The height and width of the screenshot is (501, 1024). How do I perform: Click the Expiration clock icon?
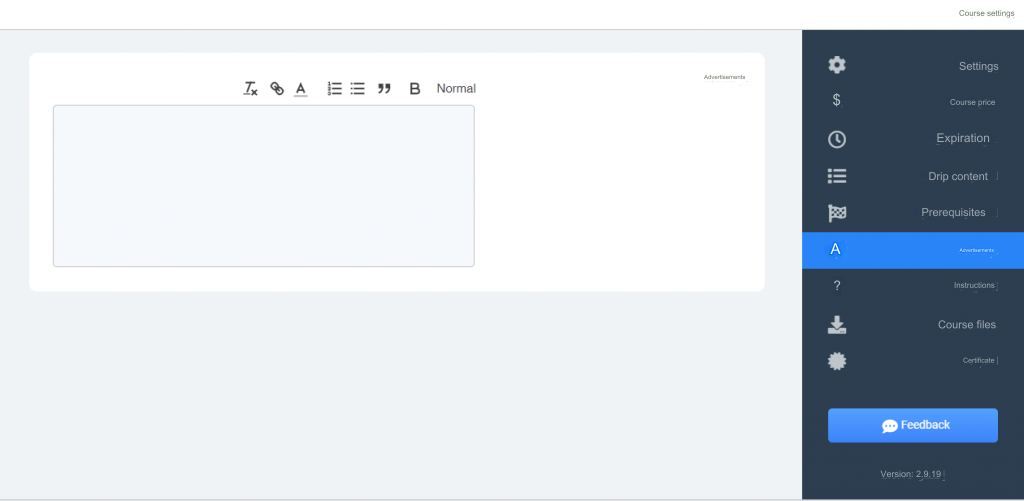point(837,139)
